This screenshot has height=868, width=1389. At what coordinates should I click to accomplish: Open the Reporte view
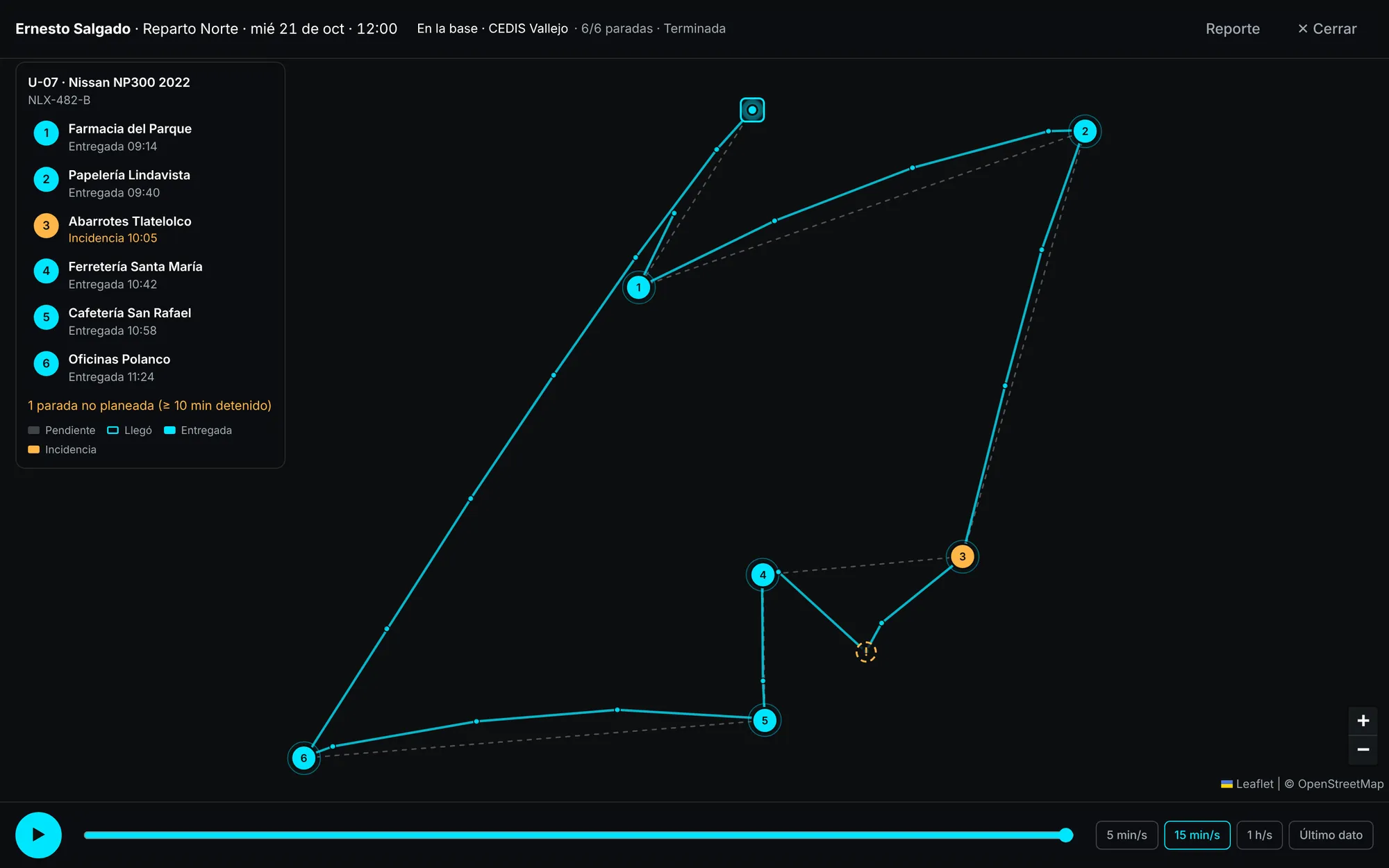point(1232,28)
